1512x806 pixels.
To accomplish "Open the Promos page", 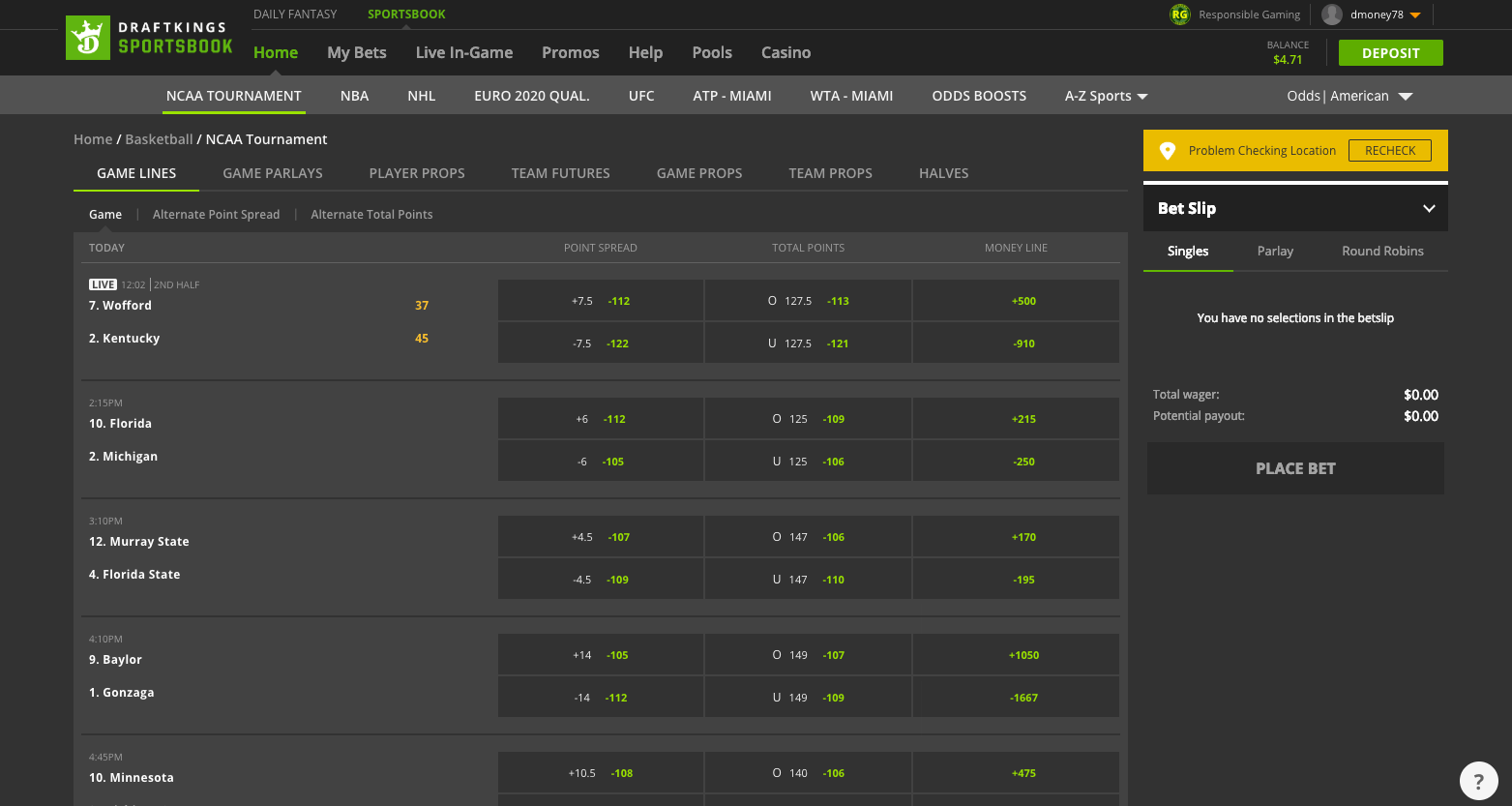I will (x=571, y=52).
